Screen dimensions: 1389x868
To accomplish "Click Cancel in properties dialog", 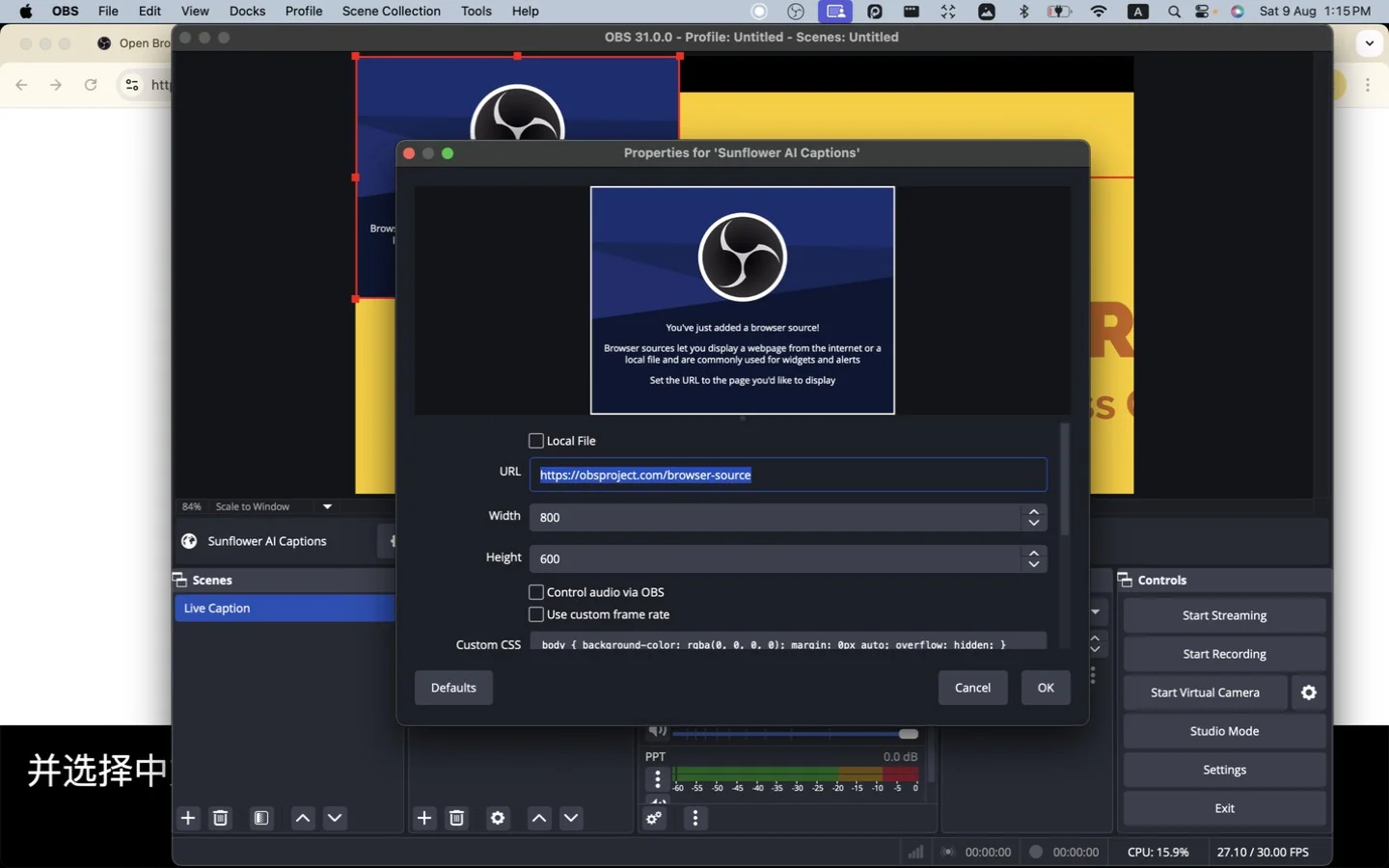I will (x=972, y=688).
